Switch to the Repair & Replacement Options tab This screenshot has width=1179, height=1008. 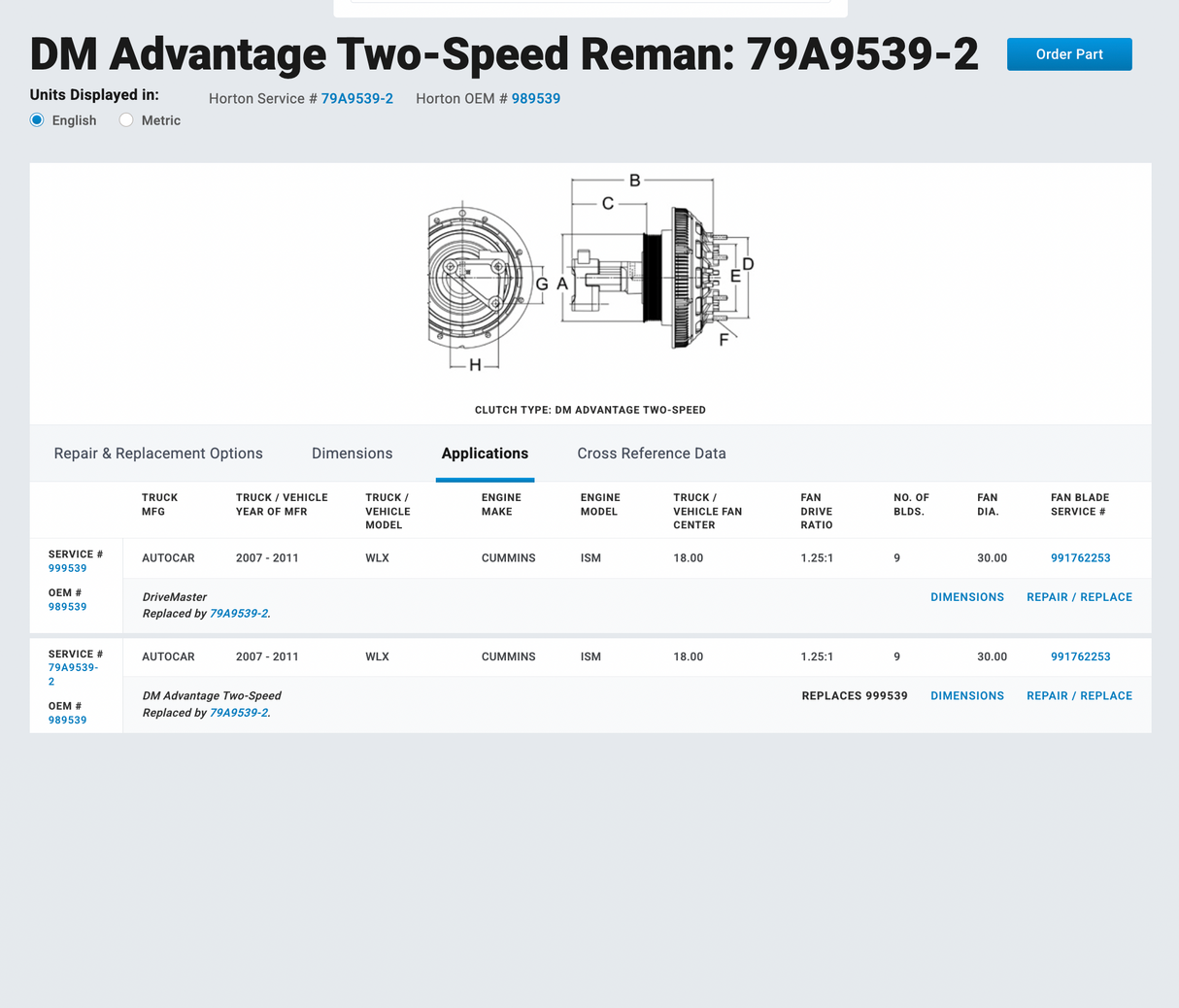point(157,454)
